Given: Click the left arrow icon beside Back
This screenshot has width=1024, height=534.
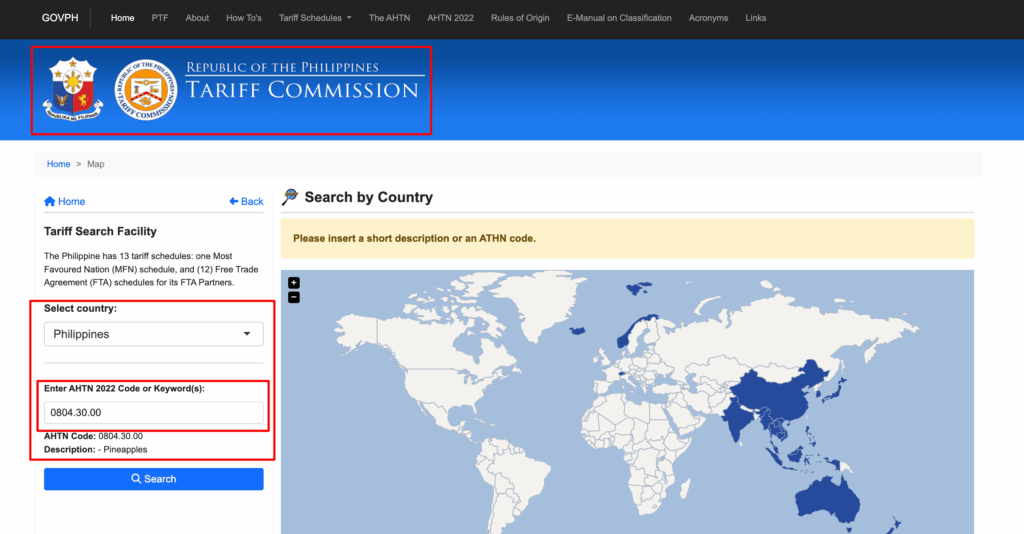Looking at the screenshot, I should (x=234, y=201).
